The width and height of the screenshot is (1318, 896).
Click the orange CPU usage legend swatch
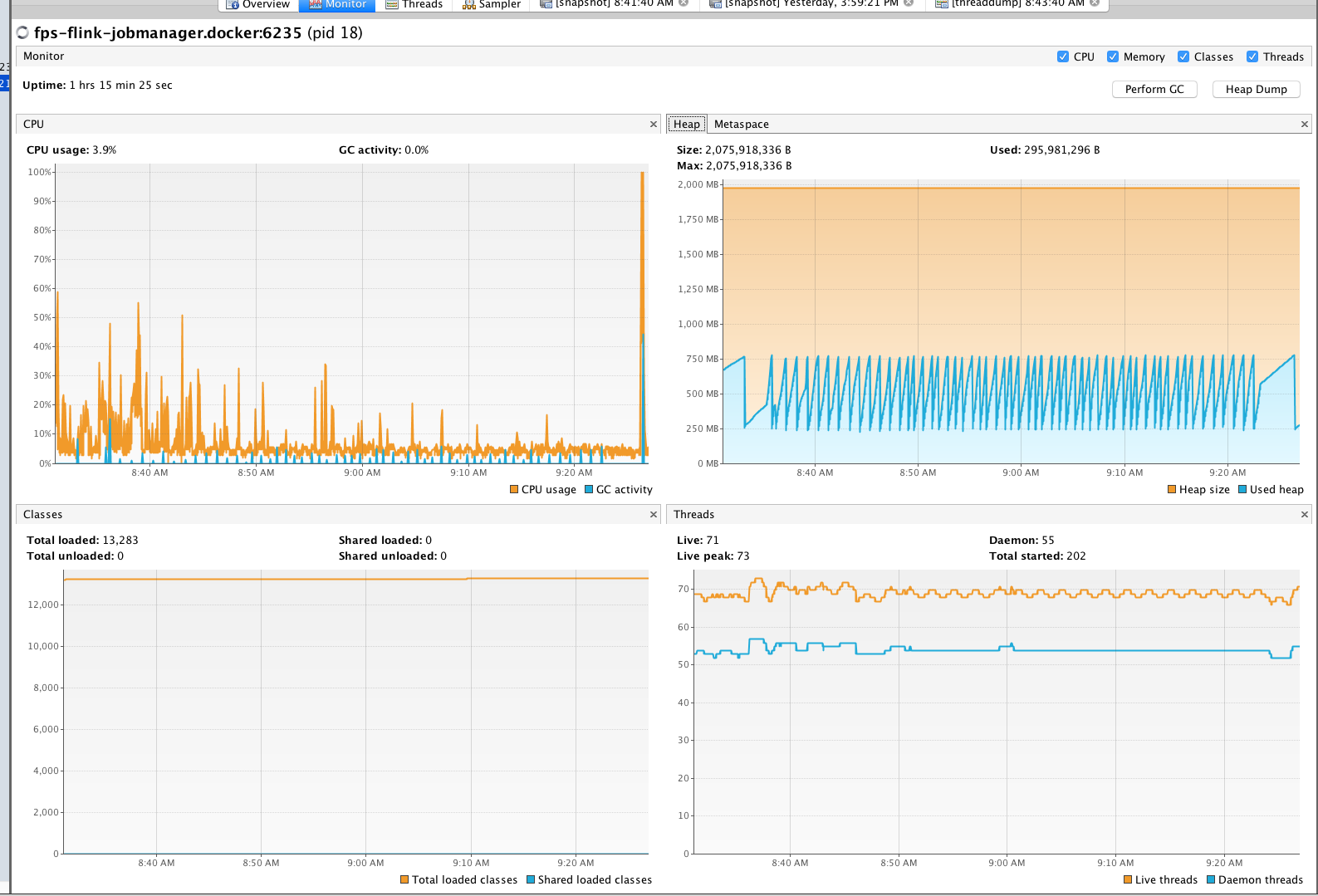[514, 490]
